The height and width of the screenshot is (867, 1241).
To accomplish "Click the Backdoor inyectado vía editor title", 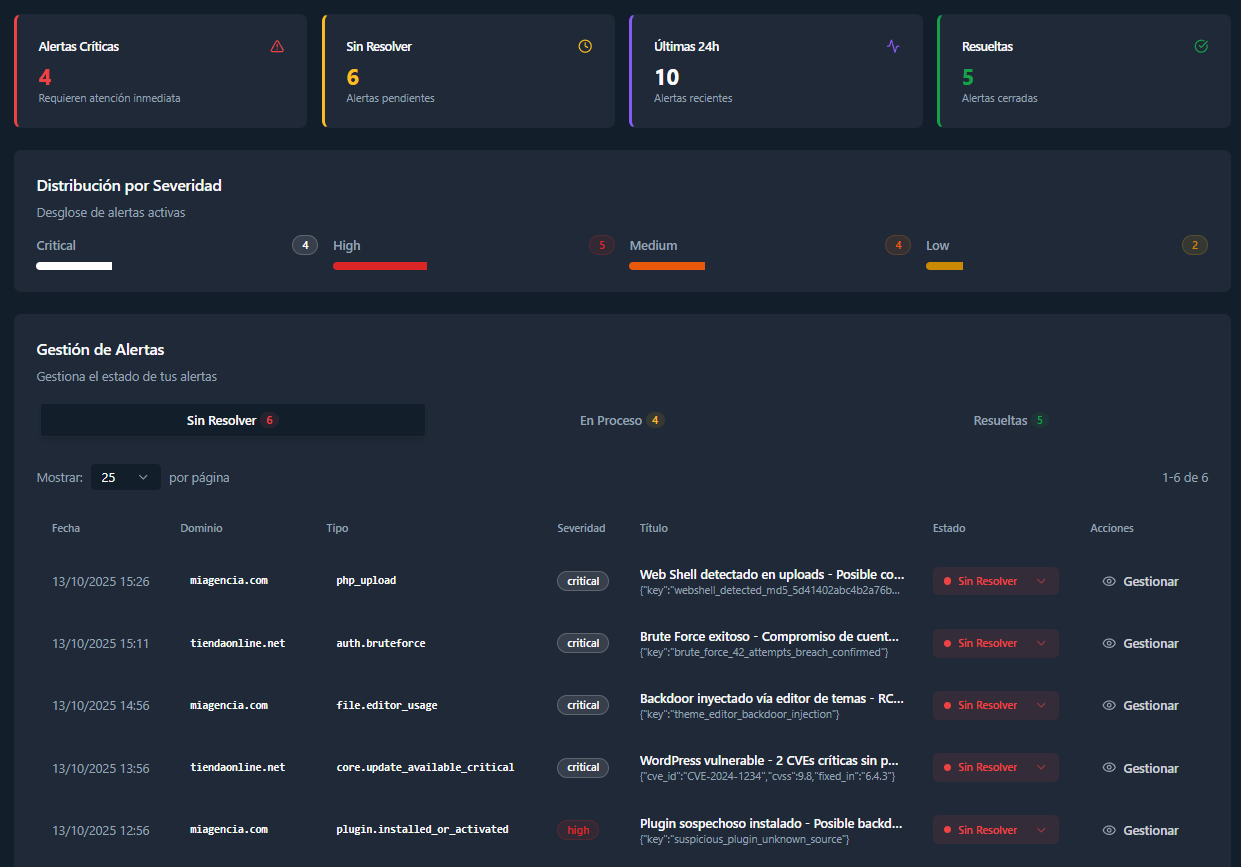I will (772, 698).
